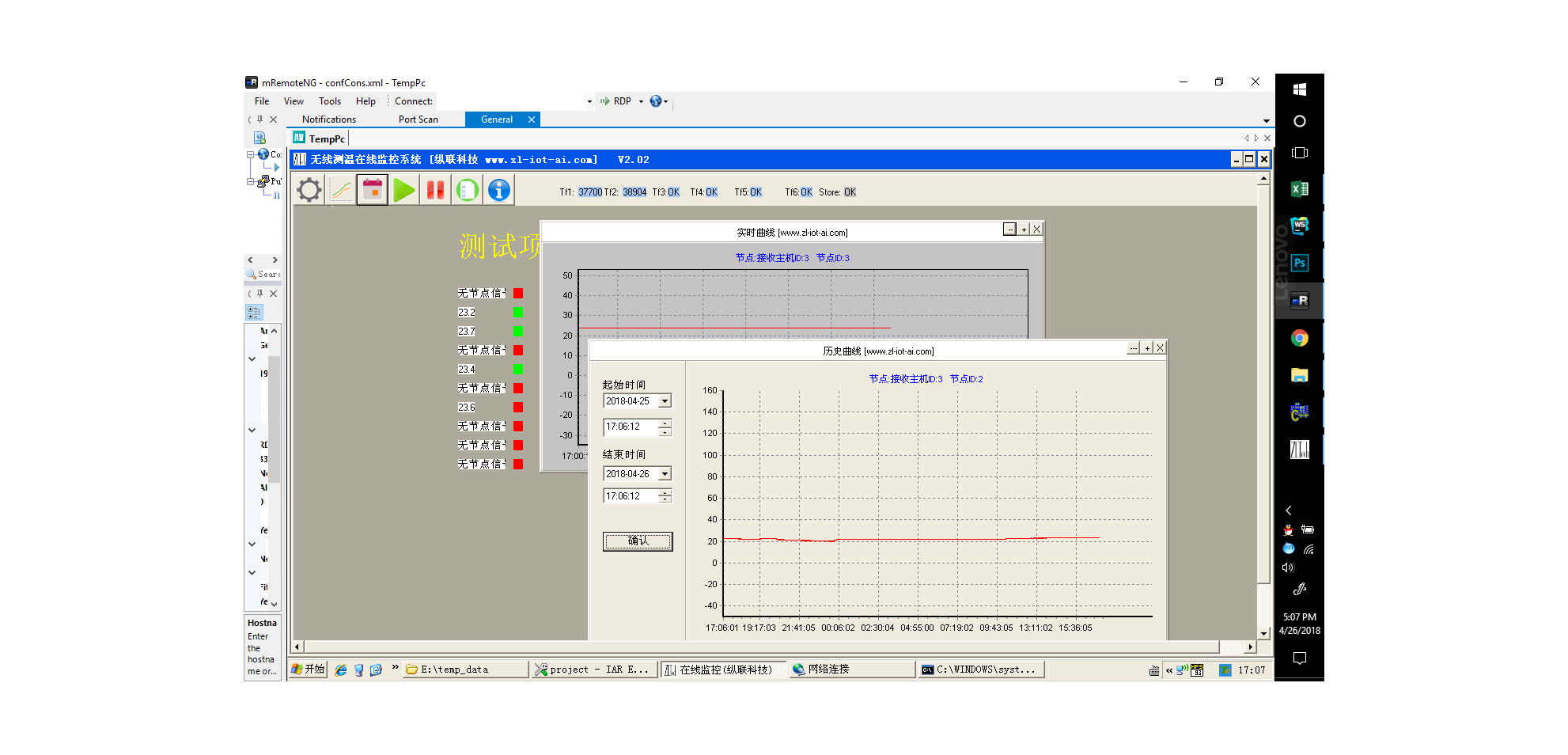The height and width of the screenshot is (755, 1568).
Task: Click the vertical scrollbar down arrow
Action: click(1263, 633)
